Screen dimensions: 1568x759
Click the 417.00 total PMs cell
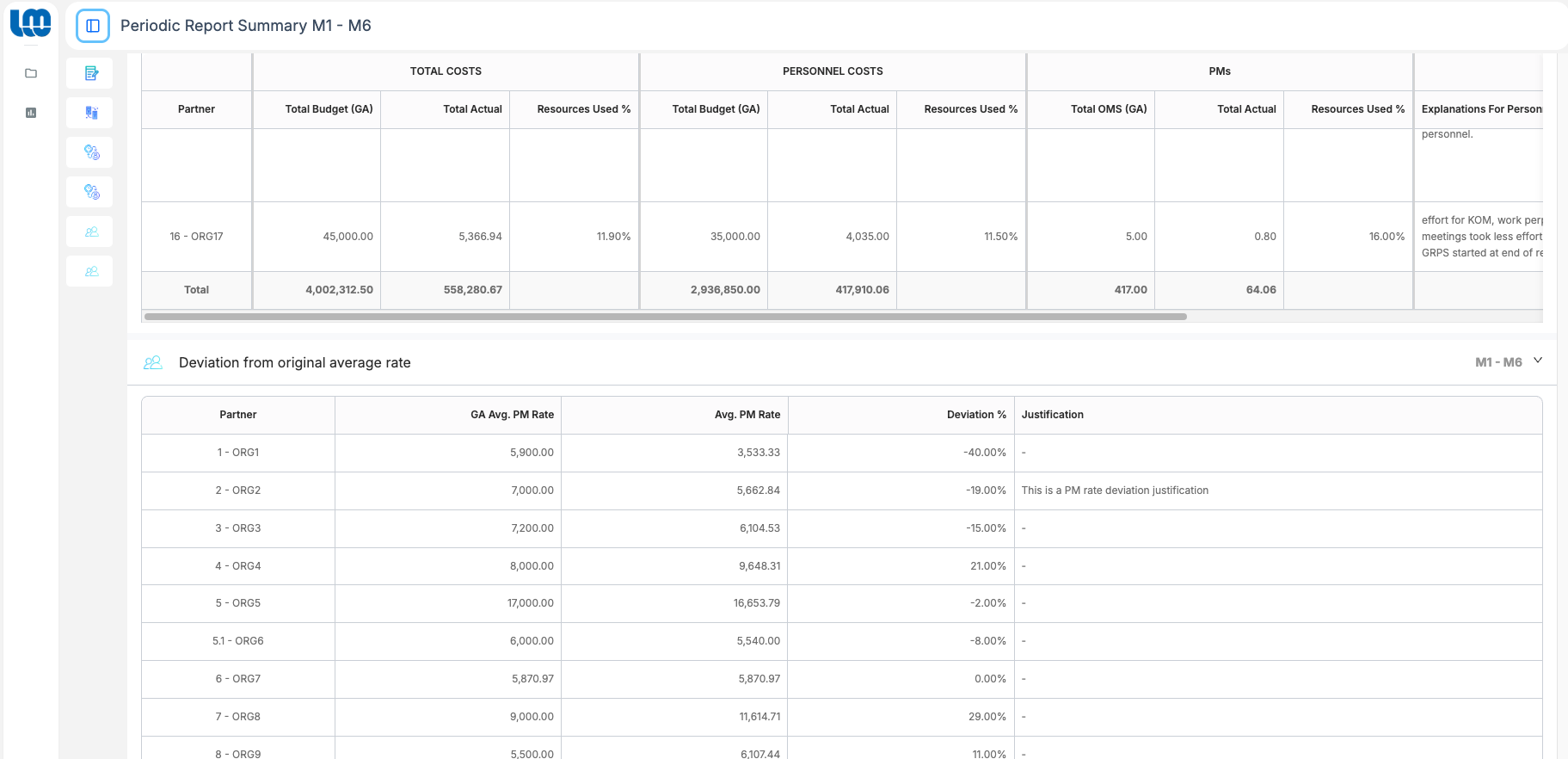tap(1091, 290)
